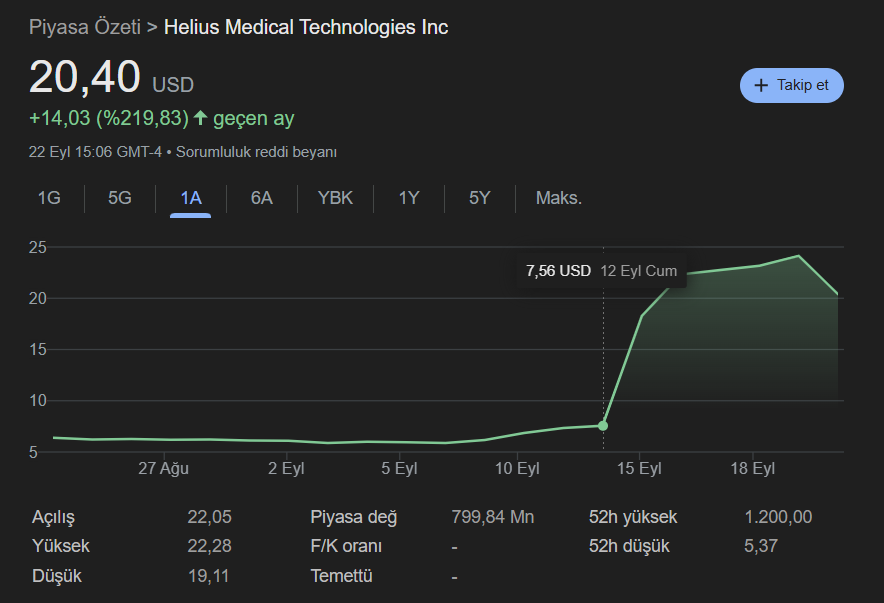Switch to the YBK range tab
The image size is (884, 603).
(335, 198)
